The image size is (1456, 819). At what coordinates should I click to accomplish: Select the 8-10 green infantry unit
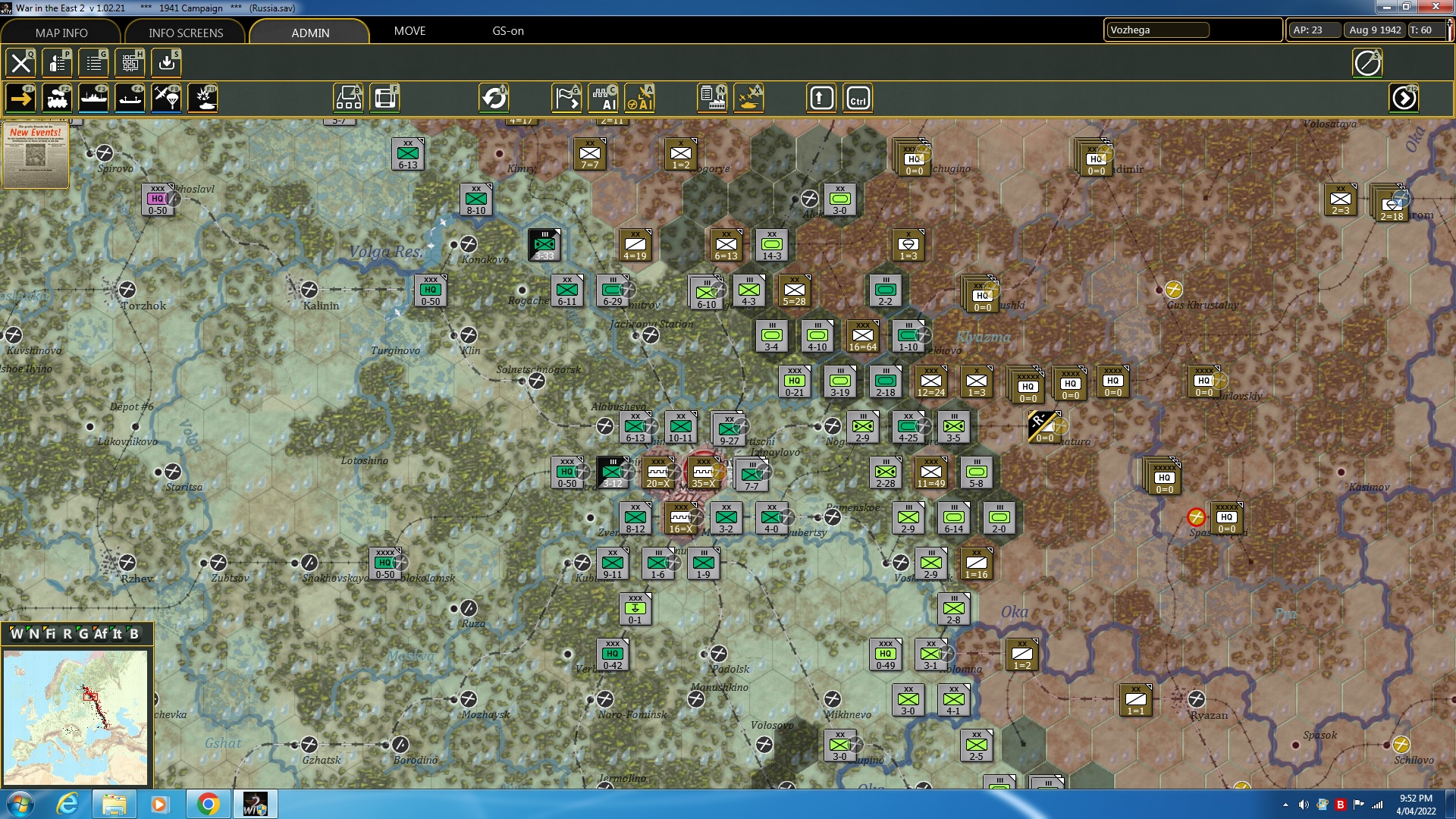pyautogui.click(x=476, y=199)
